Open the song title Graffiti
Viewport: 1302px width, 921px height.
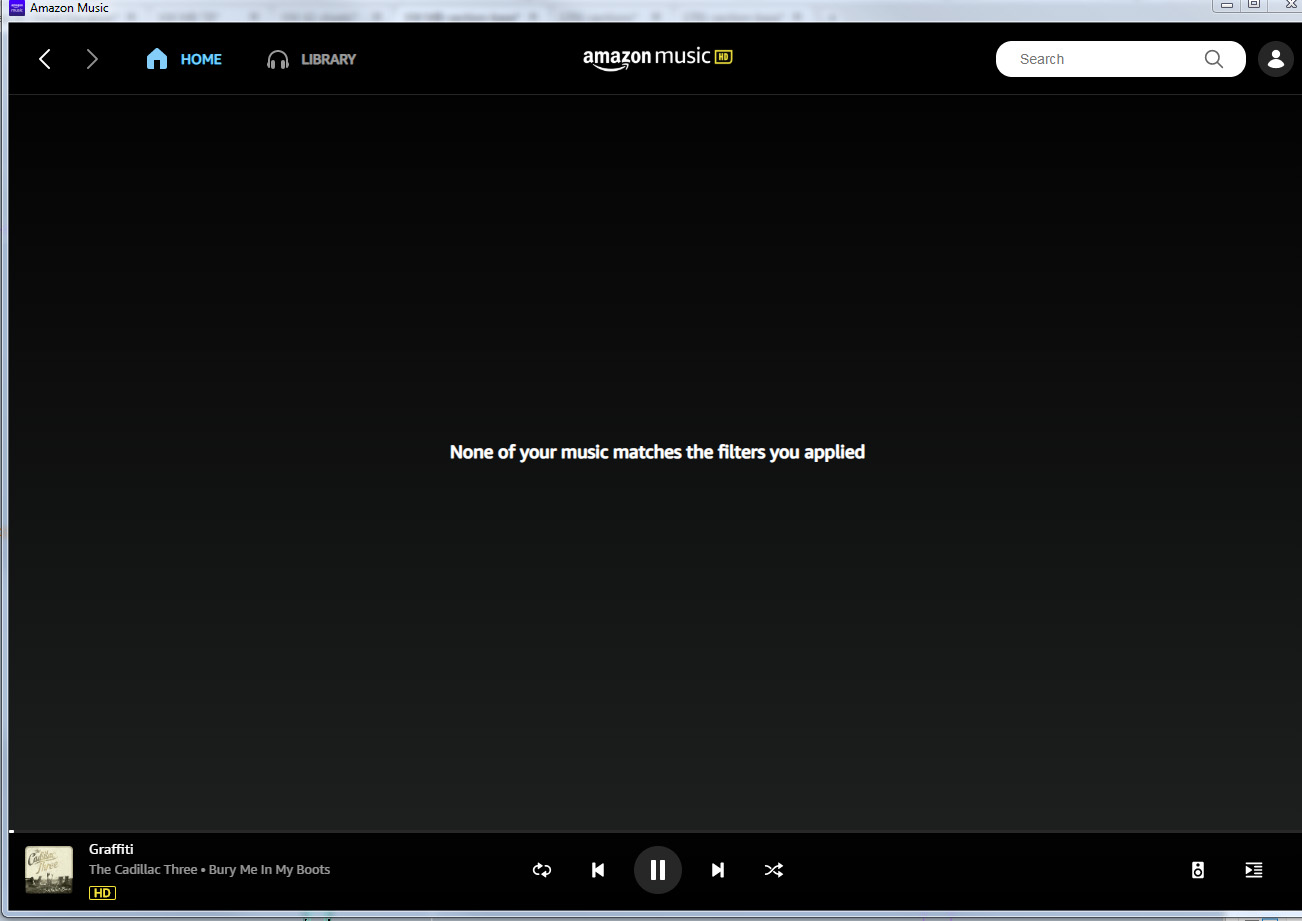(112, 848)
